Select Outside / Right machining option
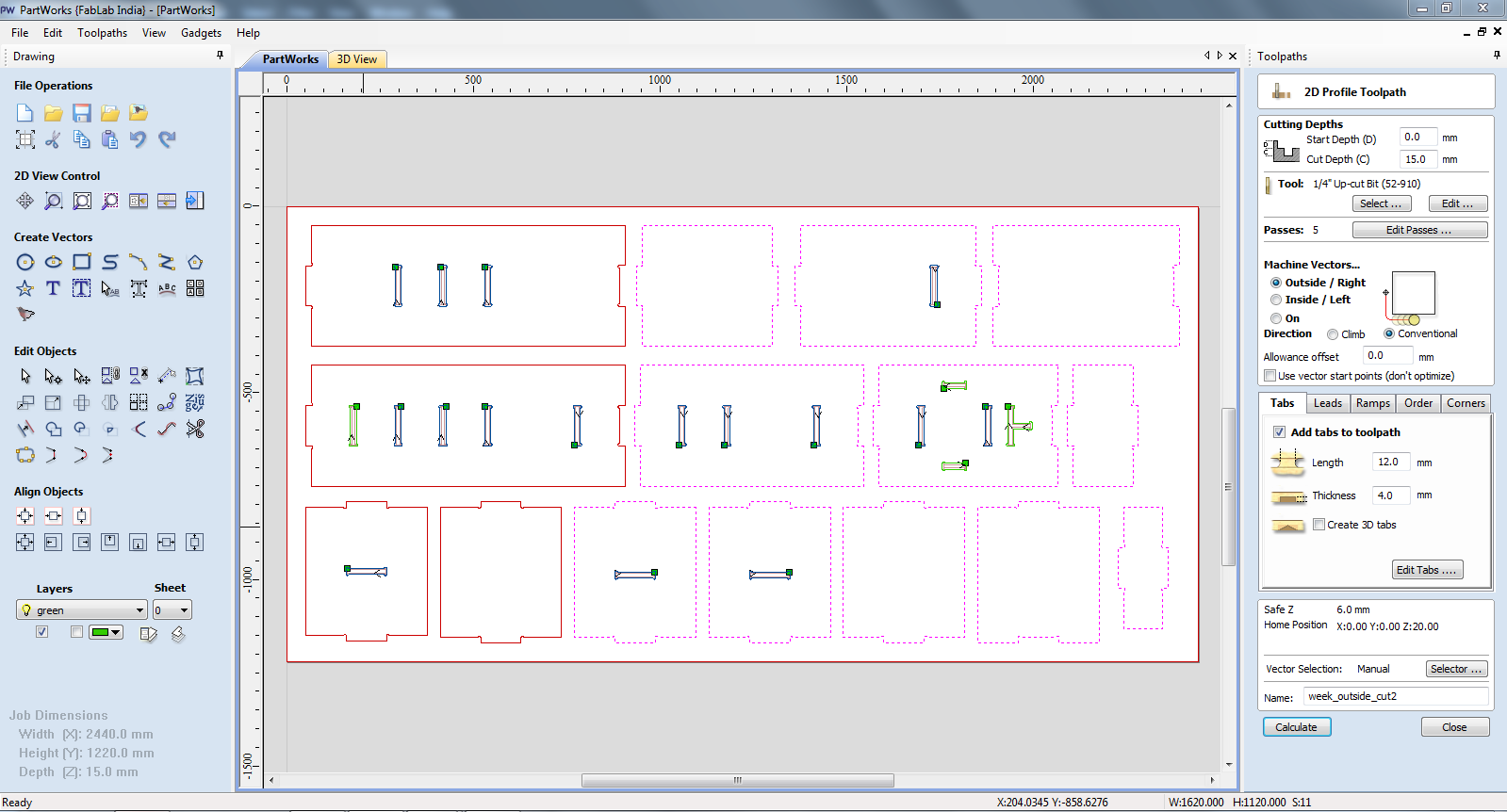1507x812 pixels. tap(1276, 283)
